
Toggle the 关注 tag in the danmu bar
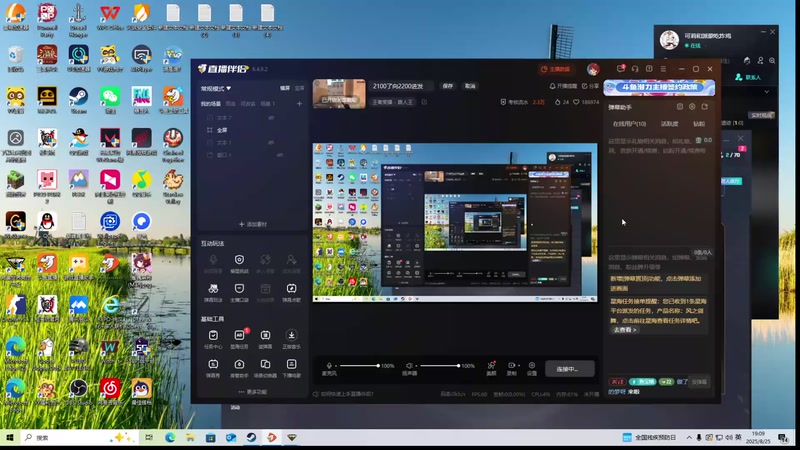tap(617, 382)
